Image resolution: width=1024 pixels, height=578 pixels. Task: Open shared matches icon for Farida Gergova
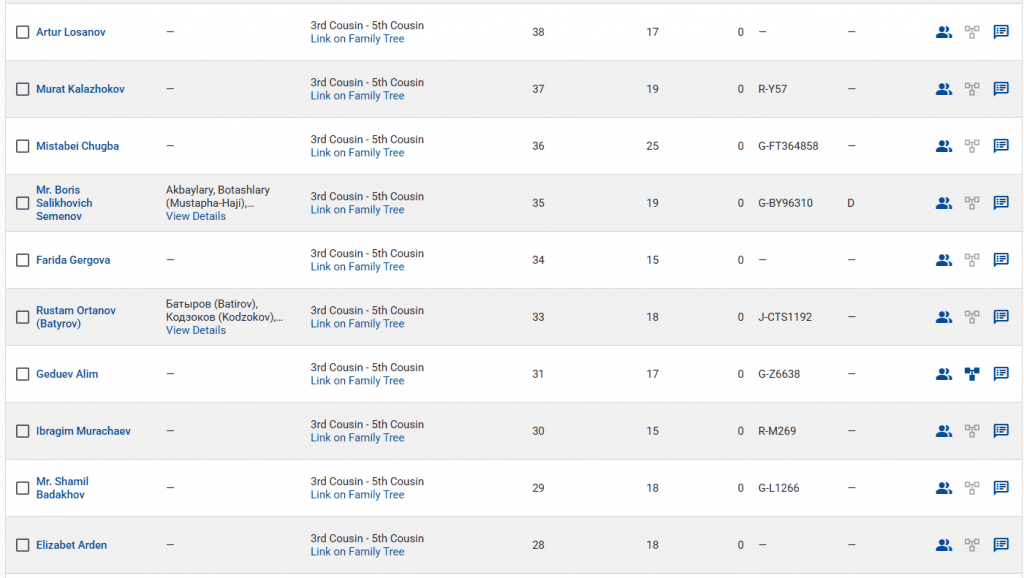[x=943, y=260]
